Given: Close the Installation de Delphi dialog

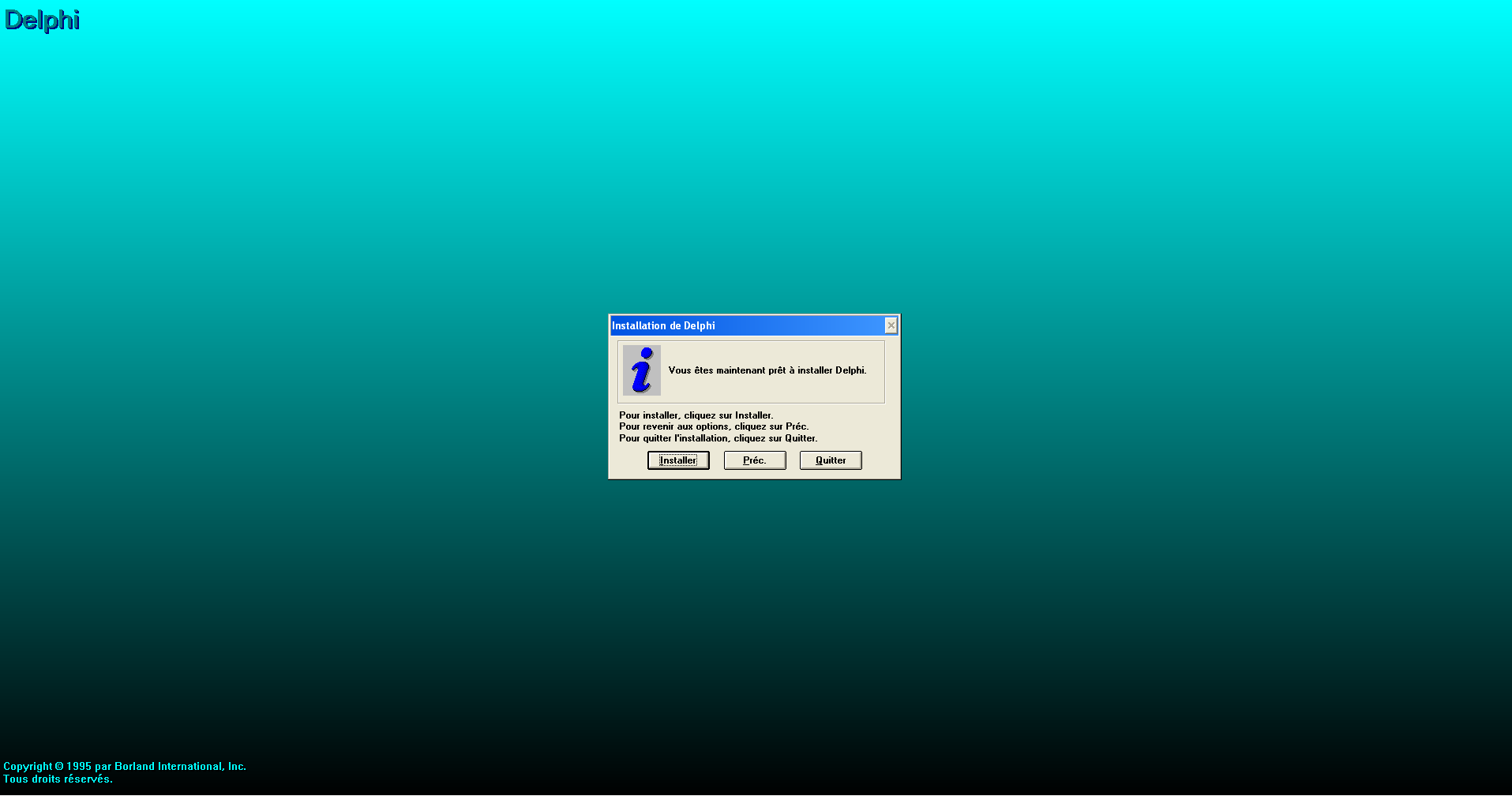Looking at the screenshot, I should [x=891, y=325].
